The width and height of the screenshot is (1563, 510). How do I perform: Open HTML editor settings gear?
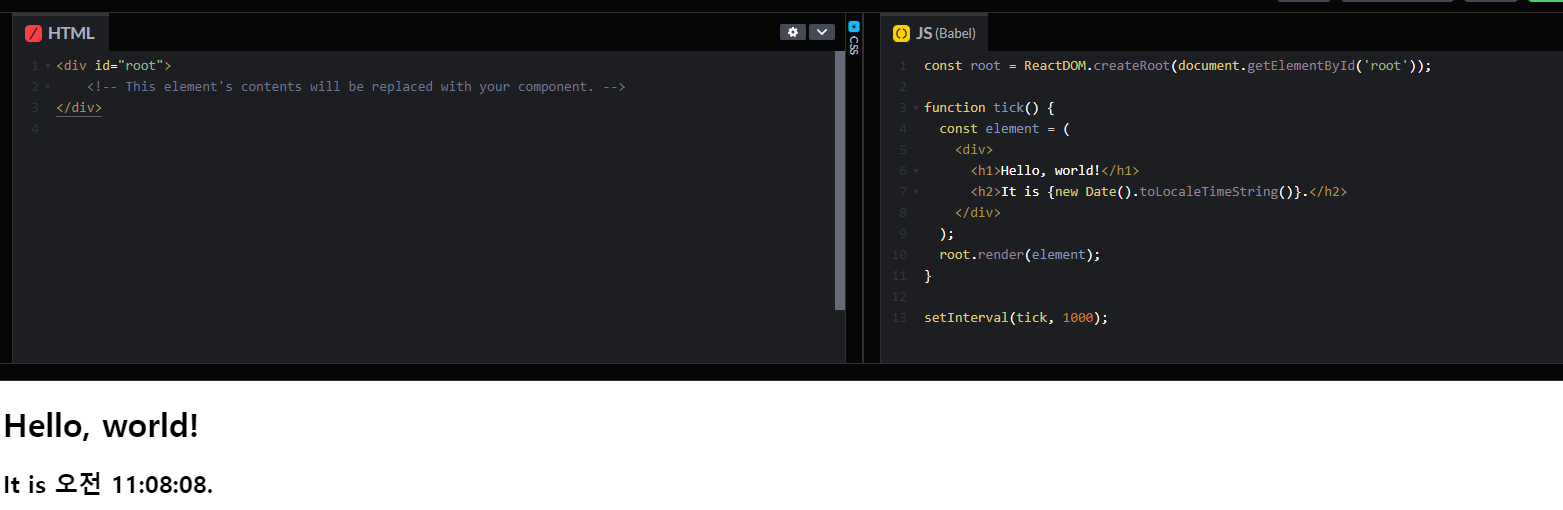point(793,32)
